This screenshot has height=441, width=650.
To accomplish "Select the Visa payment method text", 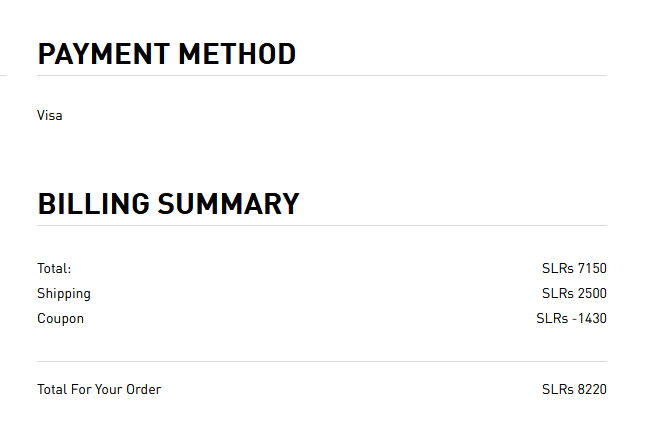I will click(50, 115).
